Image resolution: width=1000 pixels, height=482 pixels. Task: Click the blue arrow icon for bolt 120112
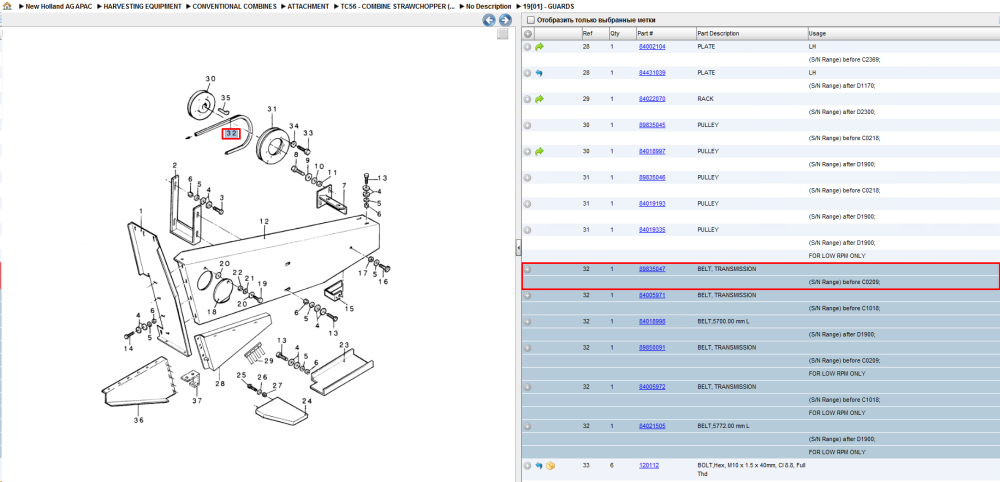[539, 465]
